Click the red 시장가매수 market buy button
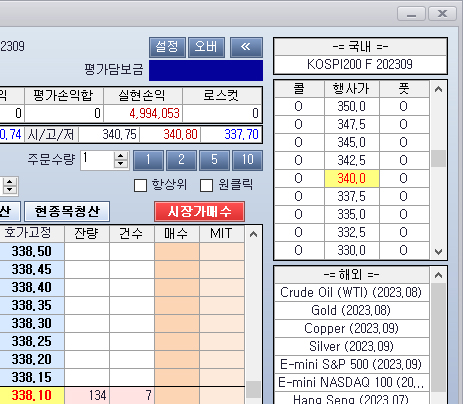Viewport: 463px width, 404px height. click(199, 211)
